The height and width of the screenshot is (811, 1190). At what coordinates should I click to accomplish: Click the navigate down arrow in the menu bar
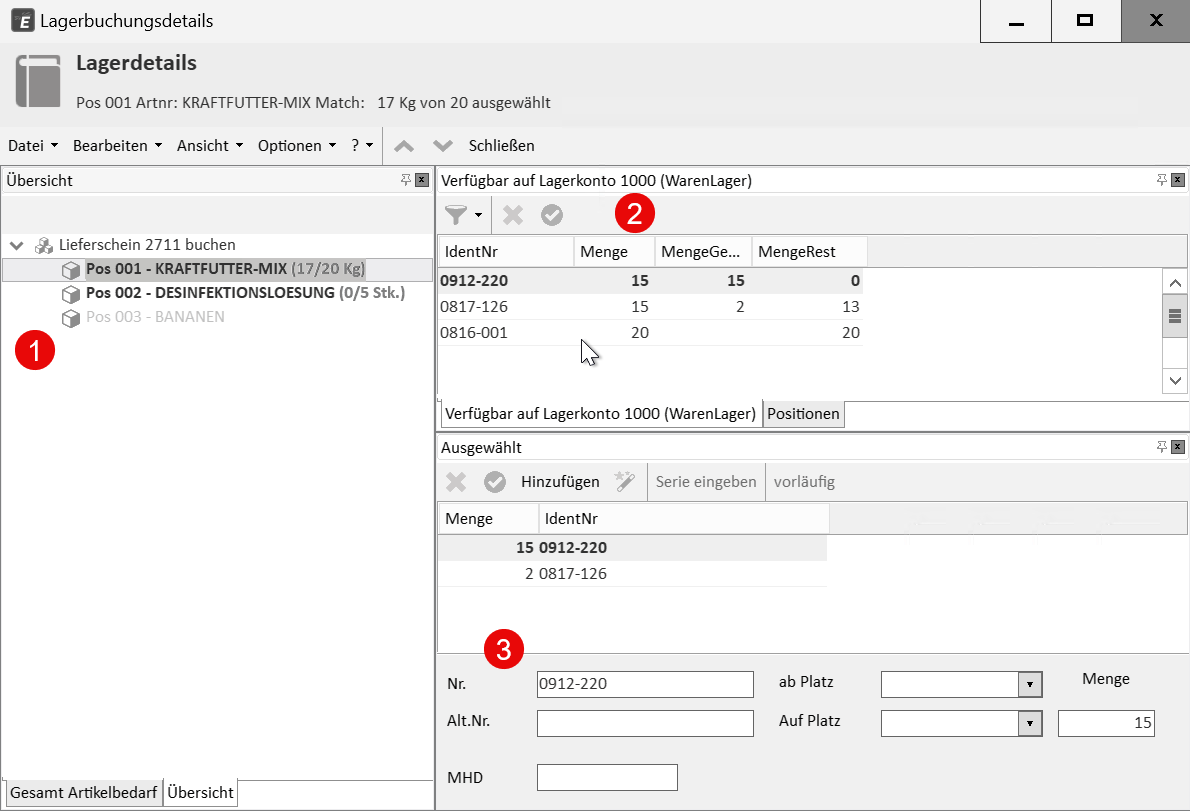(x=442, y=146)
